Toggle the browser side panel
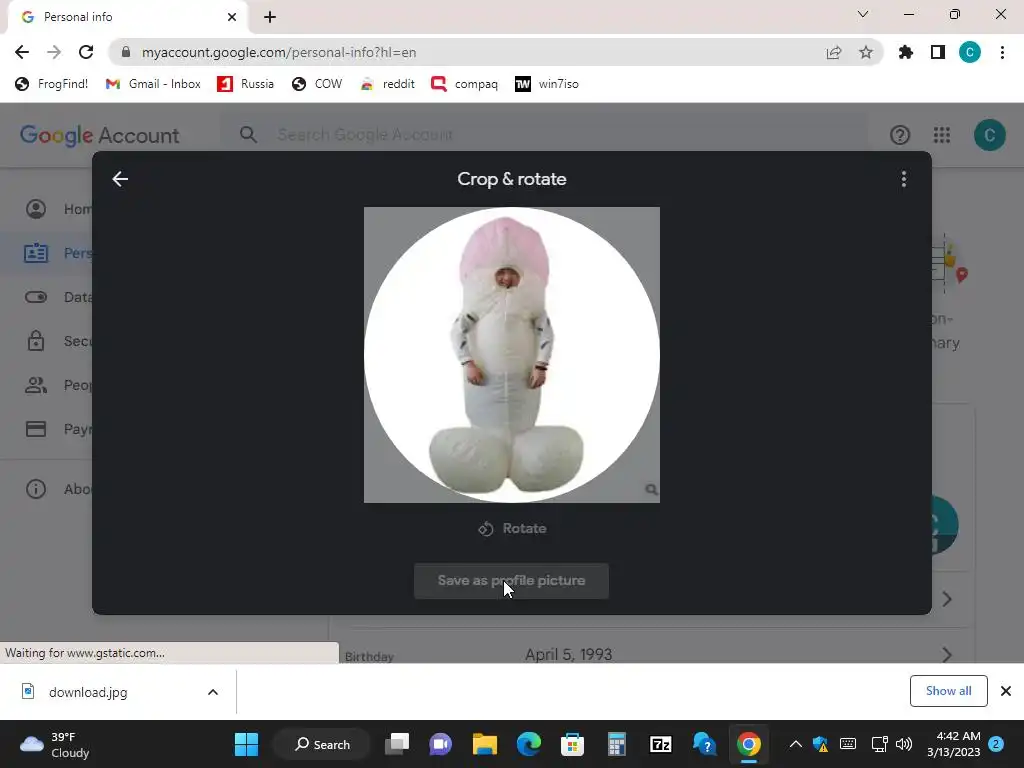 click(x=938, y=52)
